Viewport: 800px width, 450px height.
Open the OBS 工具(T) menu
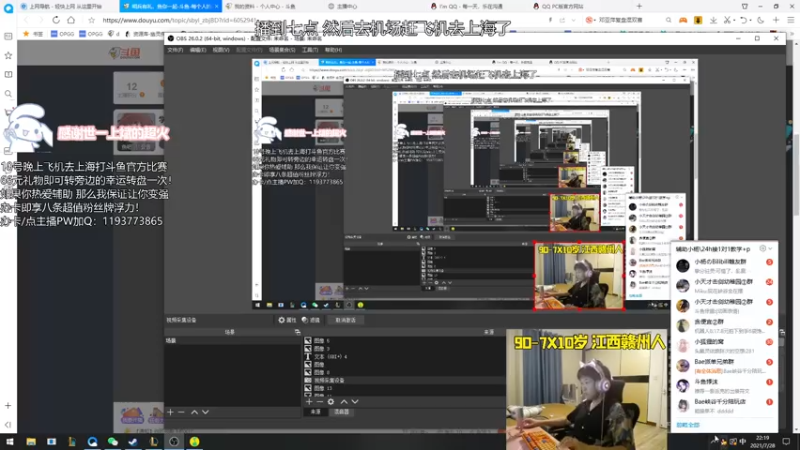tap(310, 50)
